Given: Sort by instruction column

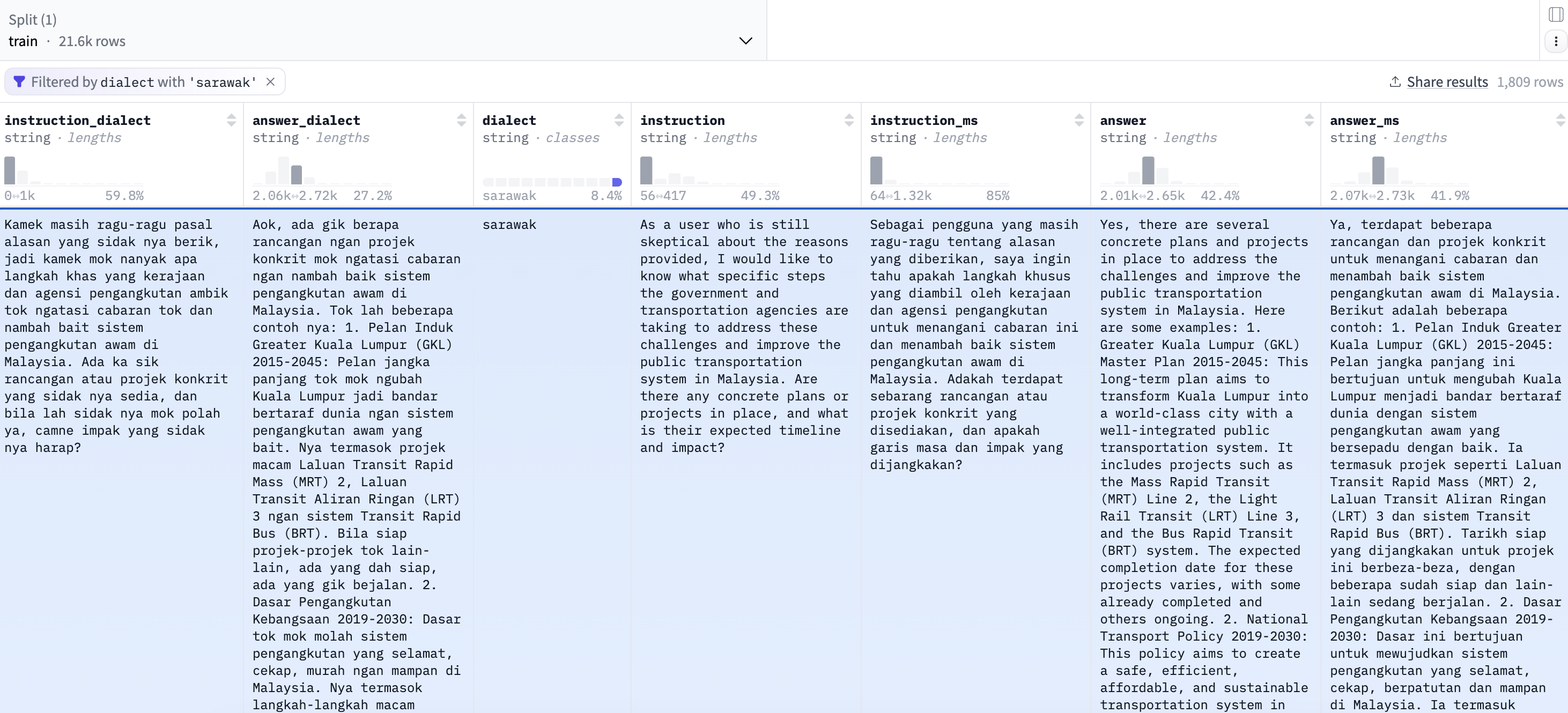Looking at the screenshot, I should (849, 121).
